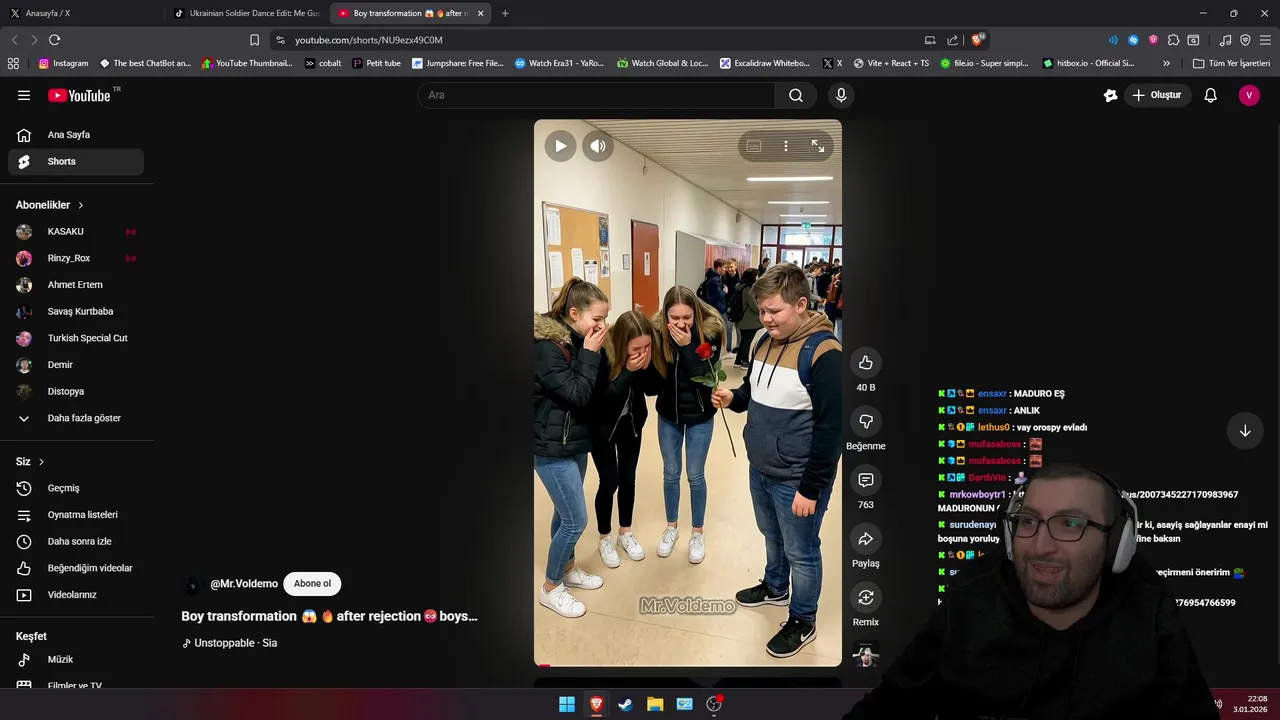
Task: Open the @Mr.Voldemo channel link
Action: click(x=244, y=584)
